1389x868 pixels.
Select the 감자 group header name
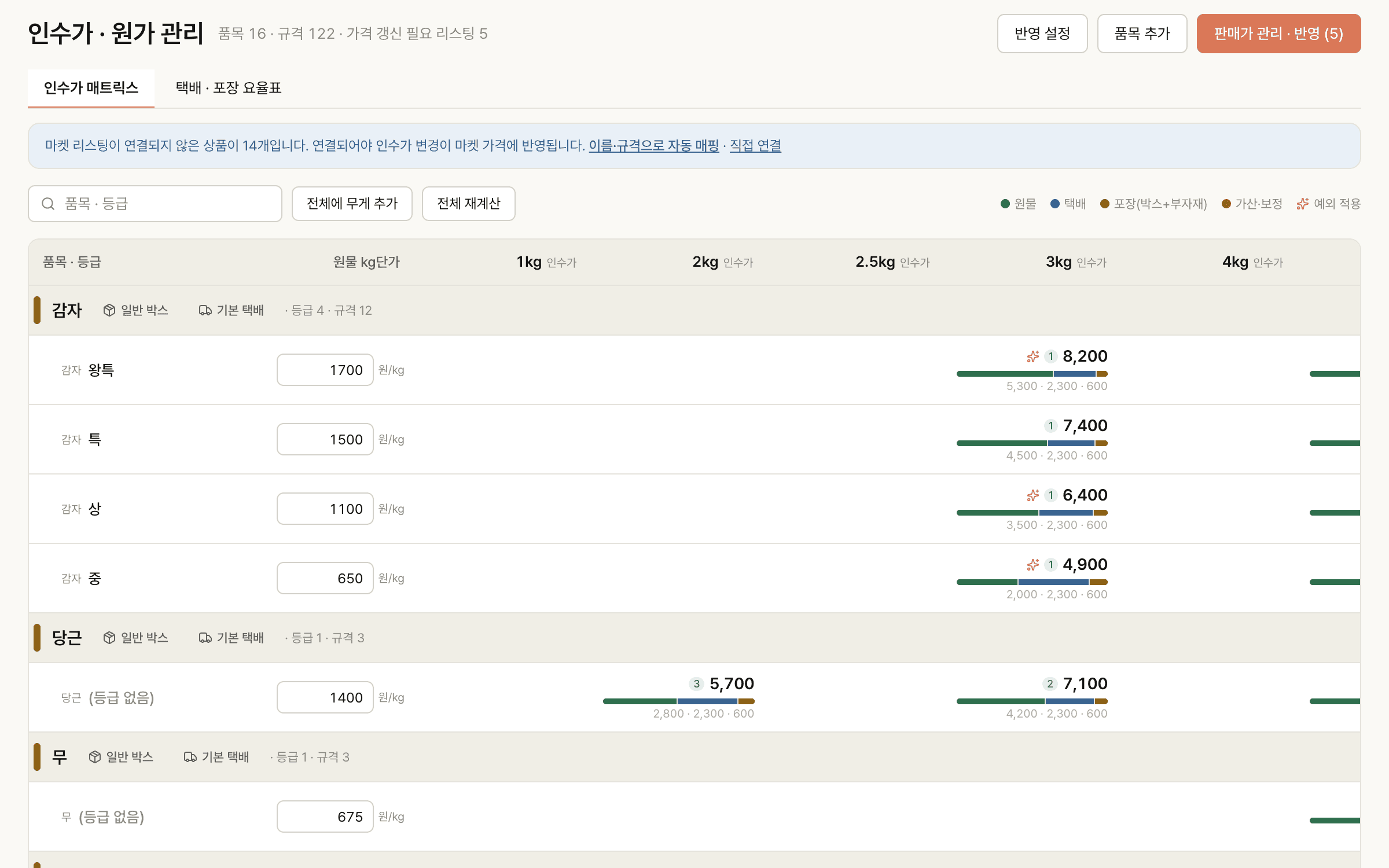click(67, 311)
